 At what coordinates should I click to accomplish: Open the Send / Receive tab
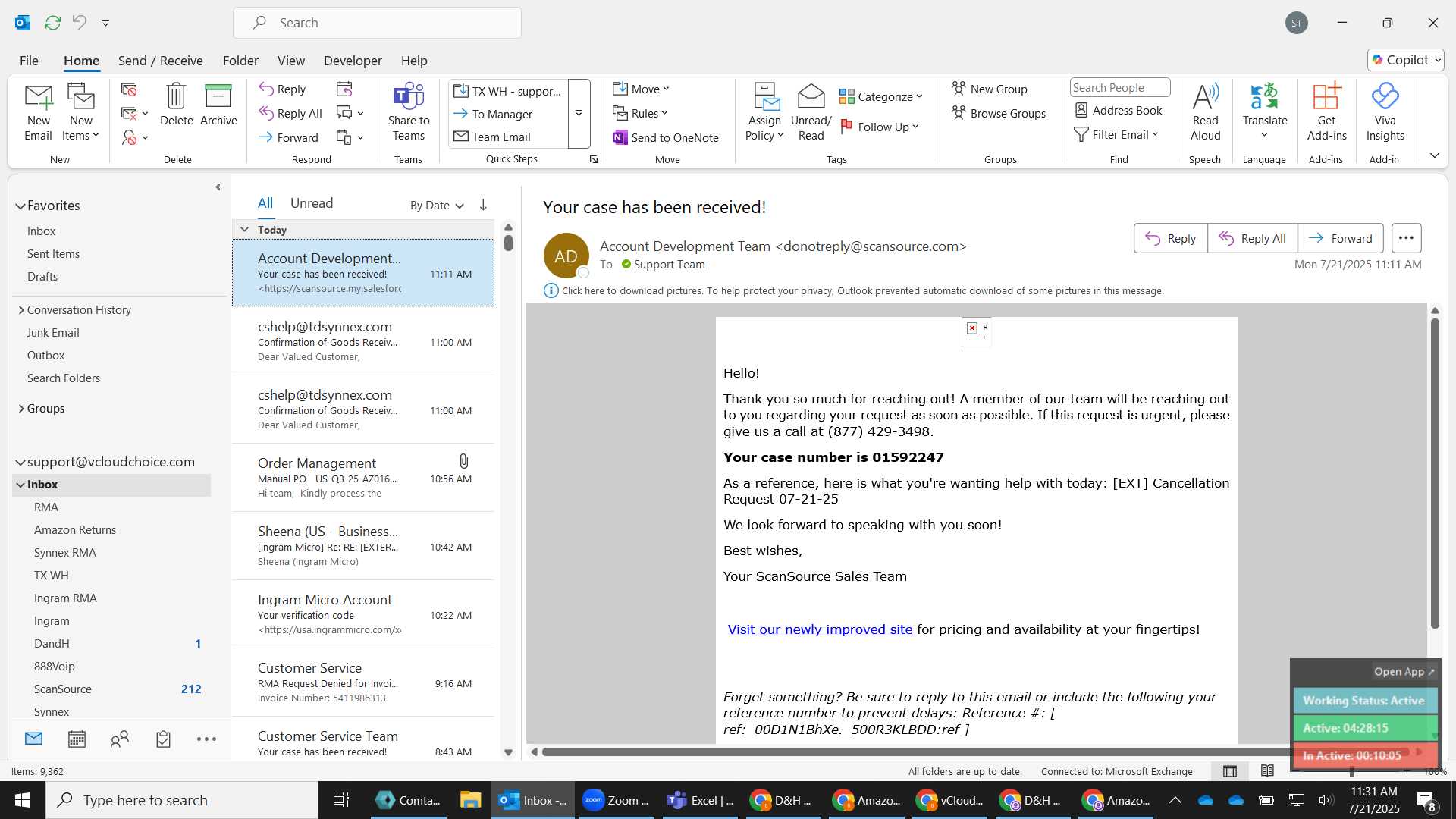(x=160, y=61)
